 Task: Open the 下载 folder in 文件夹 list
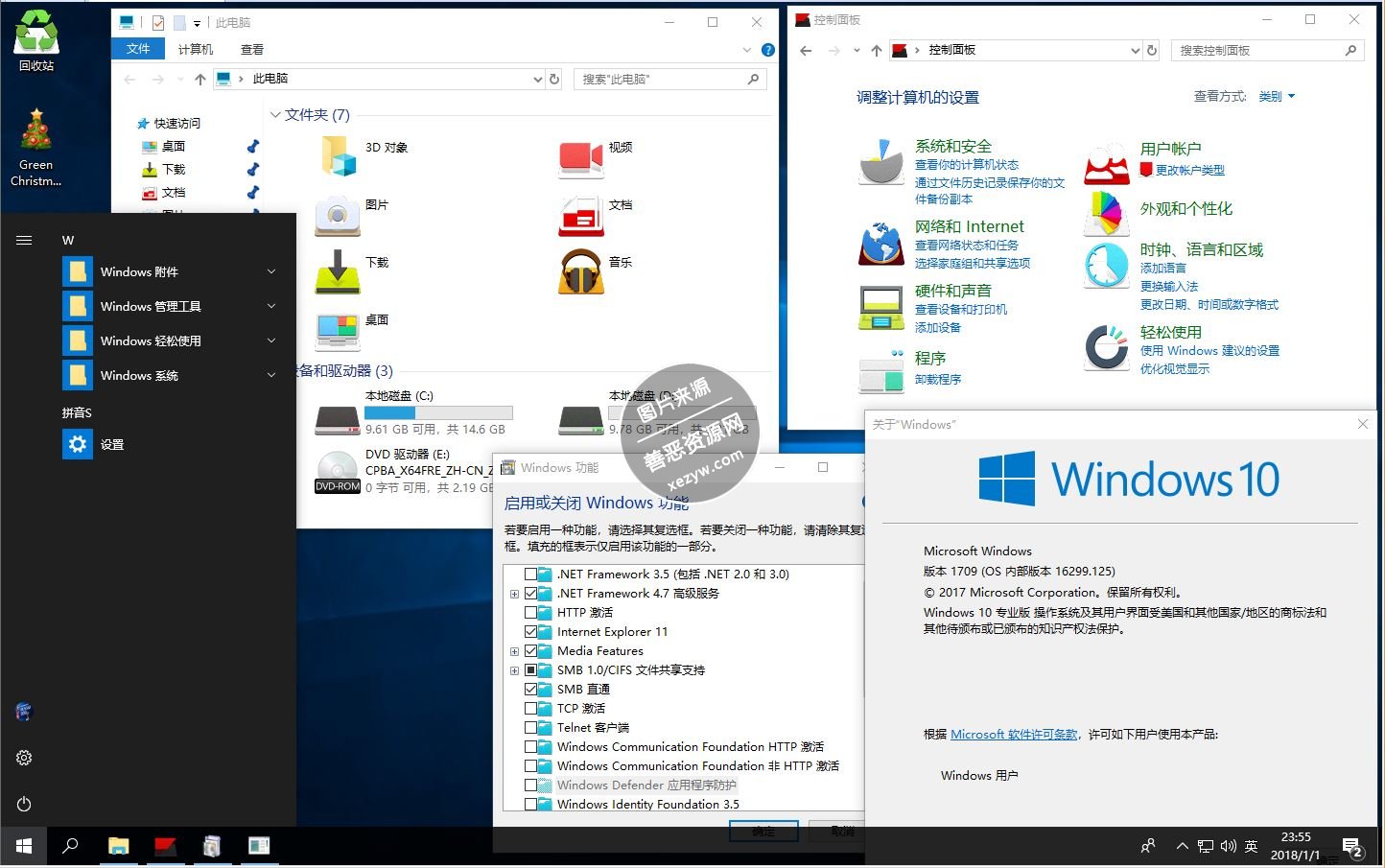pos(338,272)
